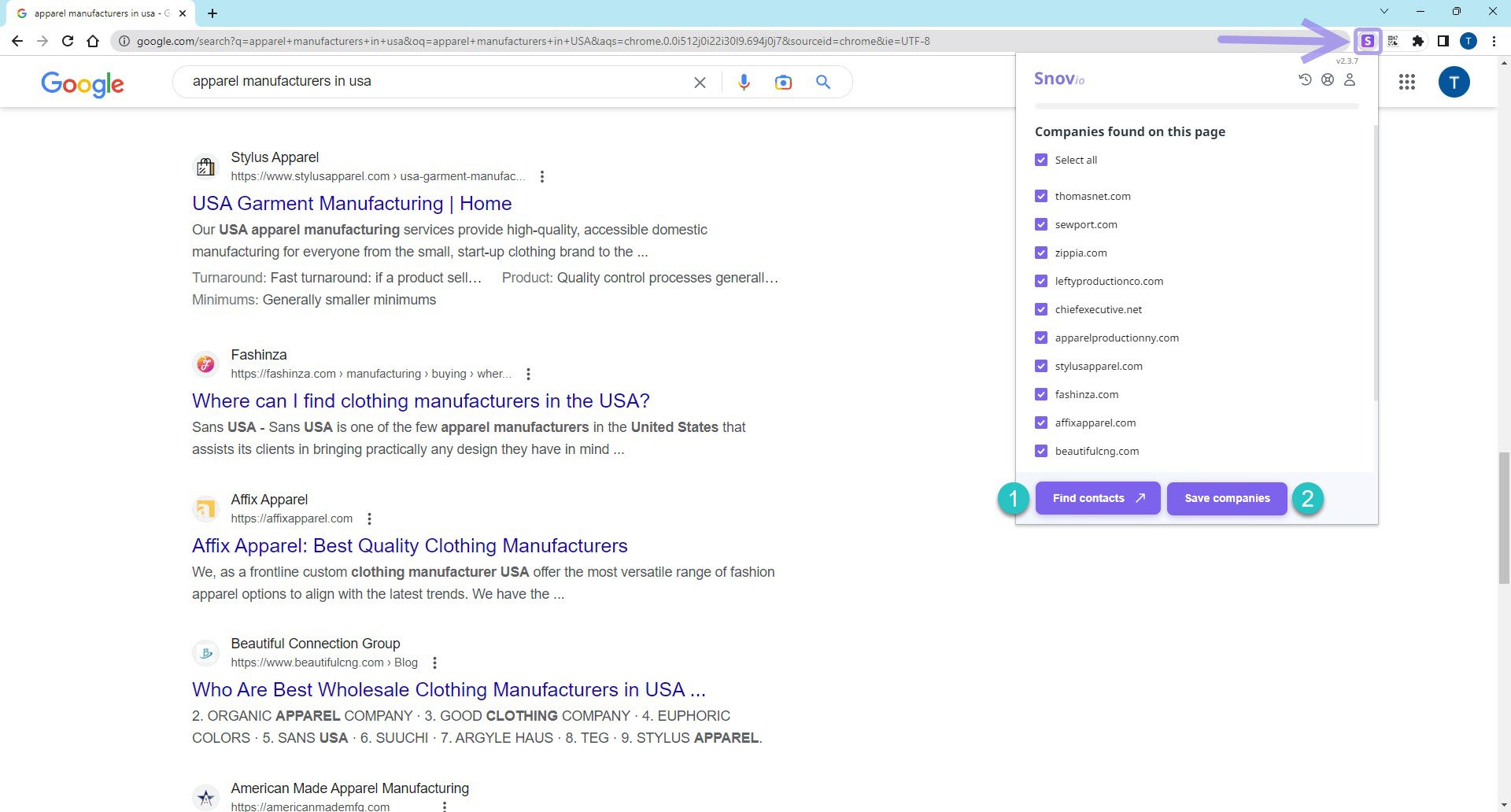Image resolution: width=1511 pixels, height=812 pixels.
Task: Open Snov.io account profile icon
Action: [x=1350, y=79]
